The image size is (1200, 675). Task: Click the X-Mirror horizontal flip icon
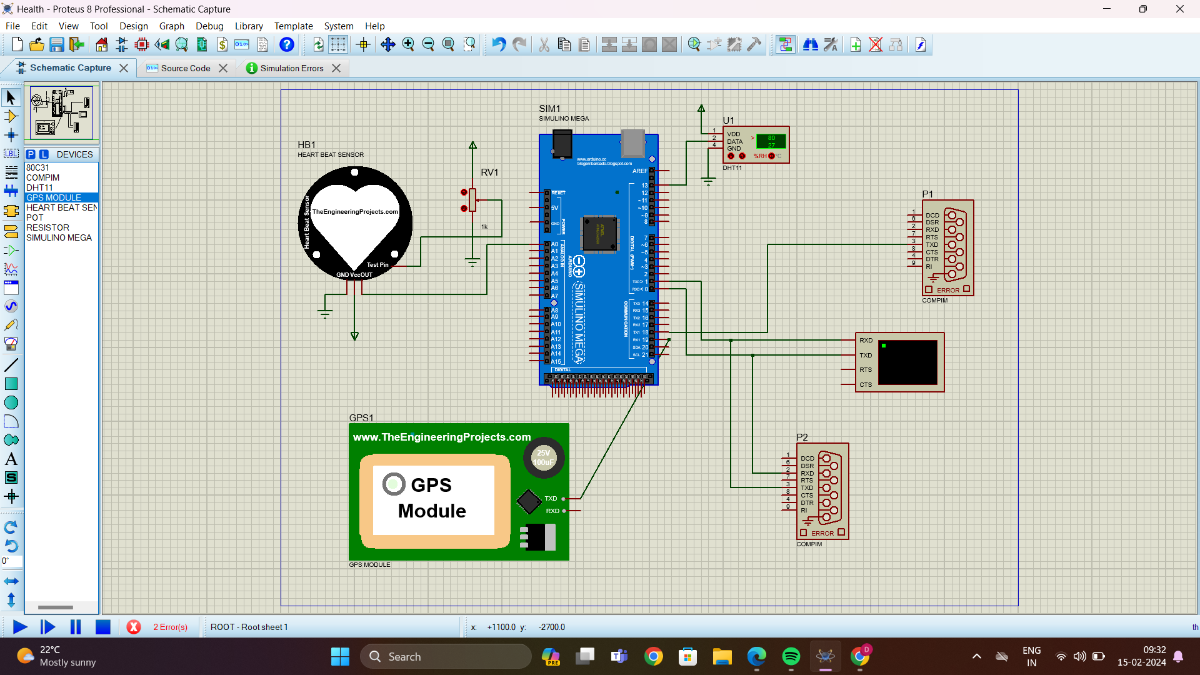11,581
